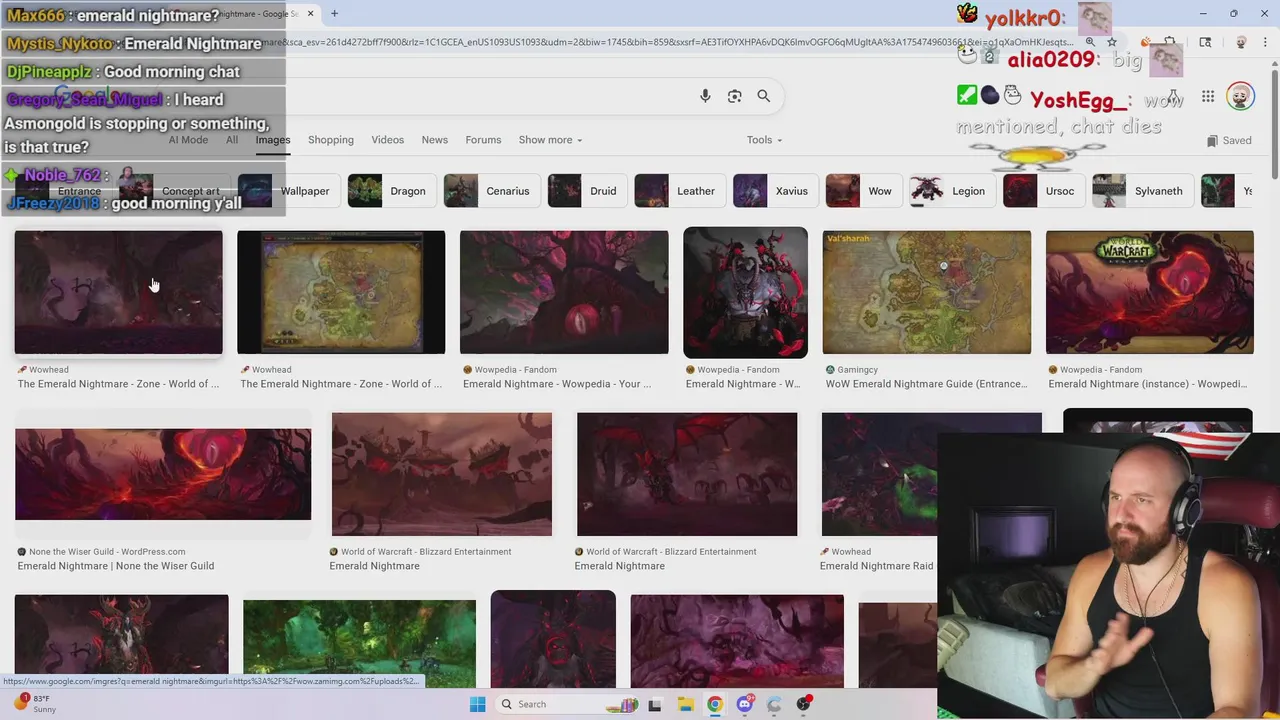This screenshot has width=1280, height=720.
Task: Open the green forest image thumbnail
Action: (359, 643)
